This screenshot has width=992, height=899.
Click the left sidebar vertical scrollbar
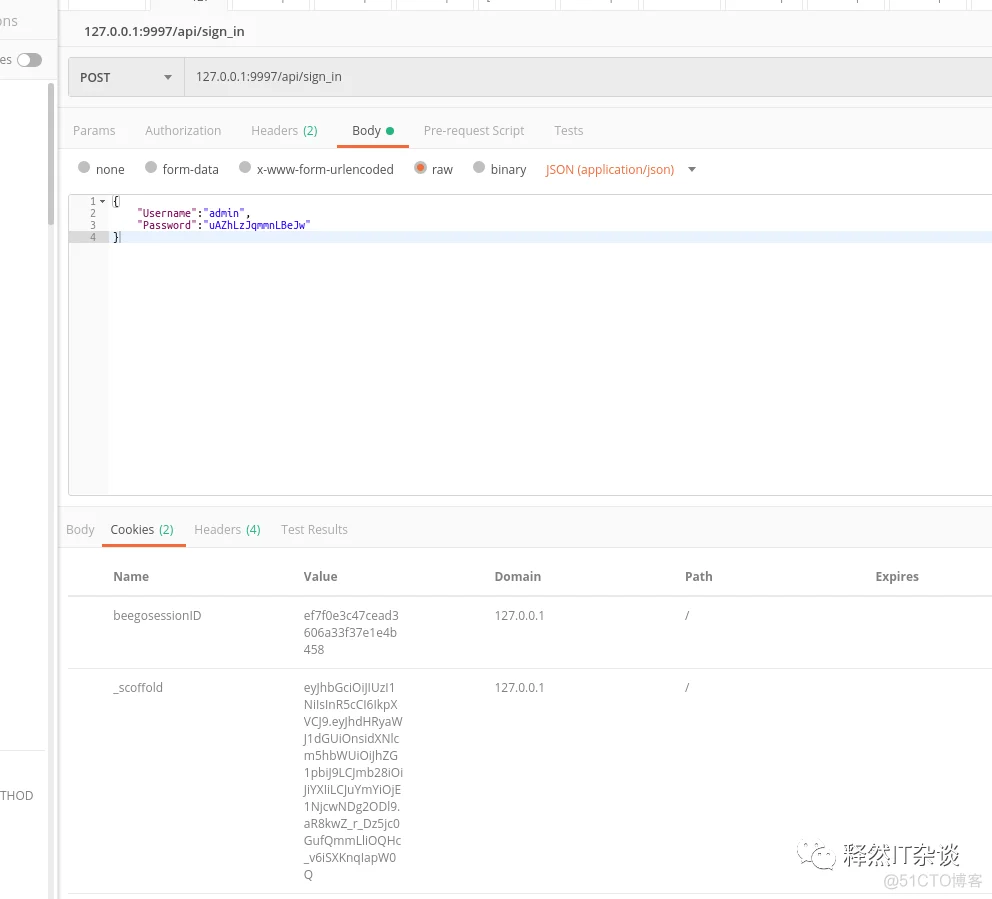pos(51,154)
